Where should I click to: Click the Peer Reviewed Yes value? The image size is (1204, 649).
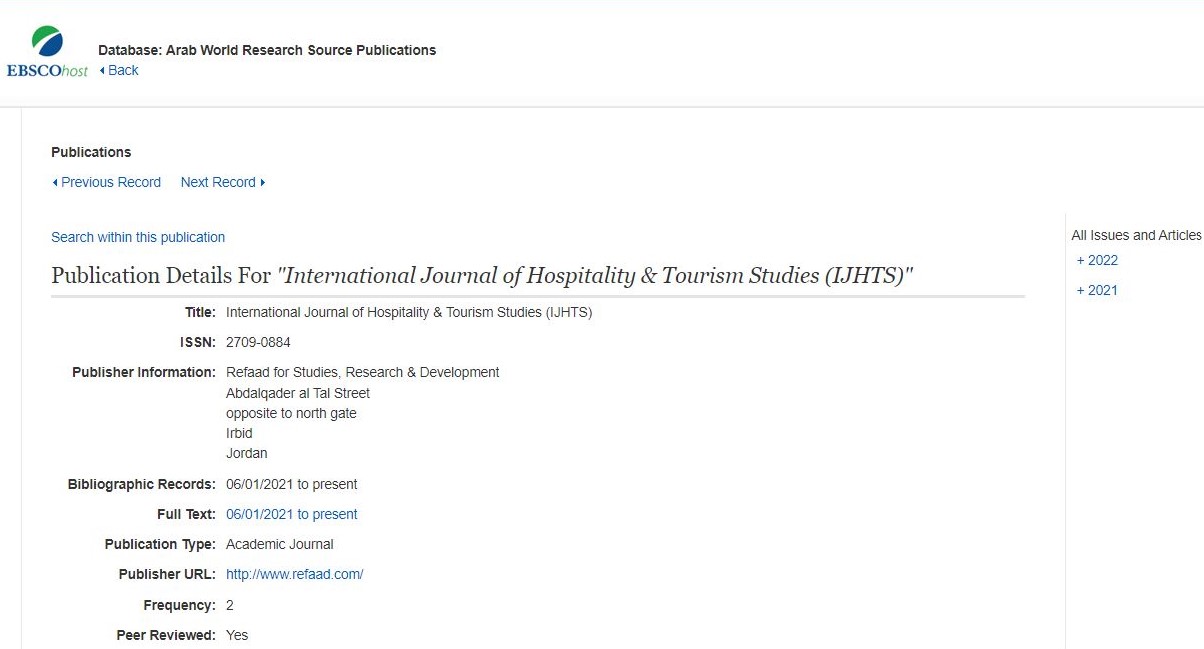coord(237,635)
